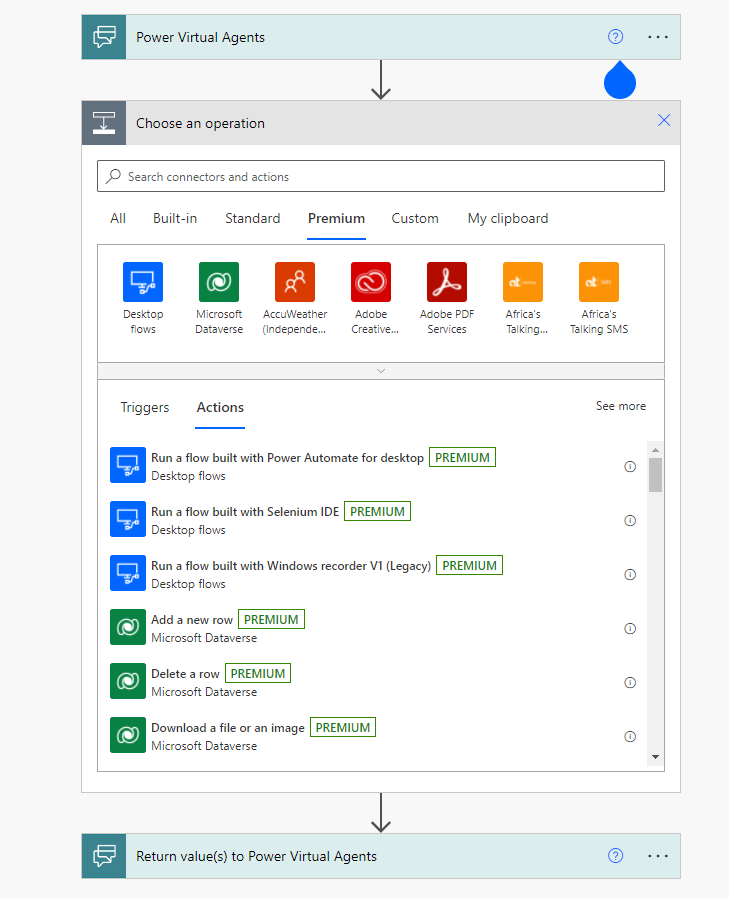Select the Premium tab

coord(336,218)
